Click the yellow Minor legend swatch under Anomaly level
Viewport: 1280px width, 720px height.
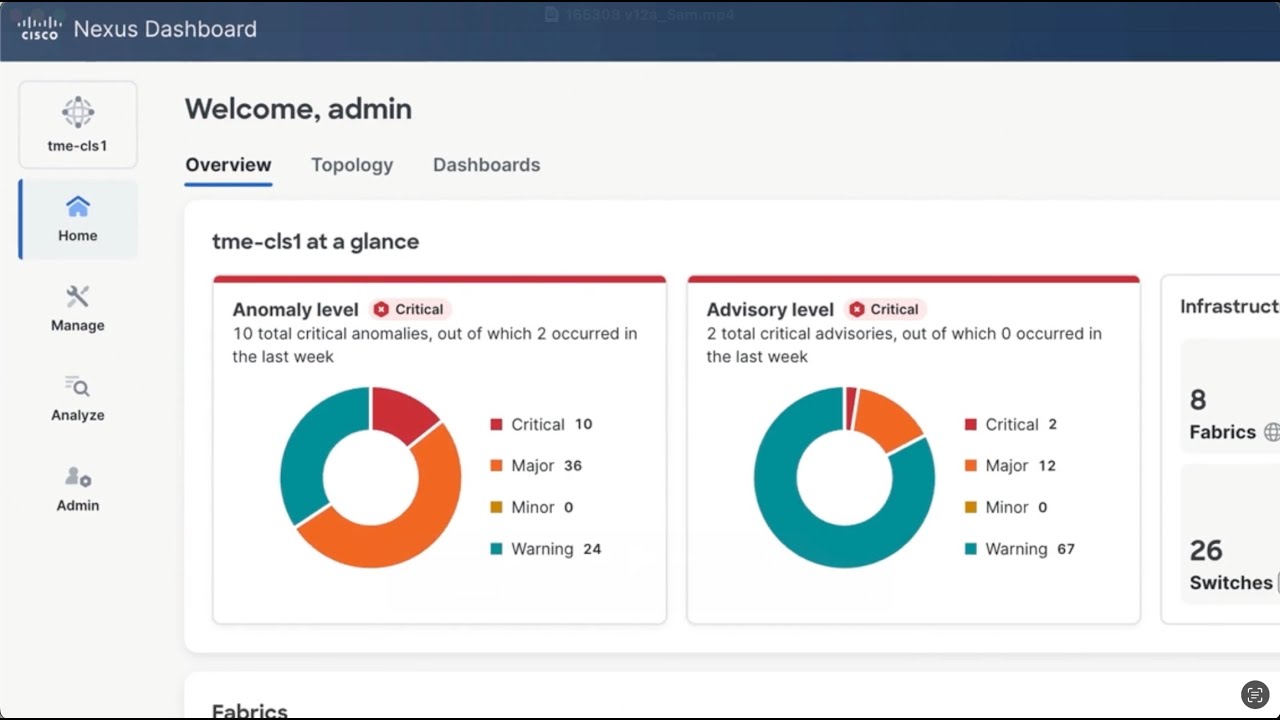click(x=496, y=508)
